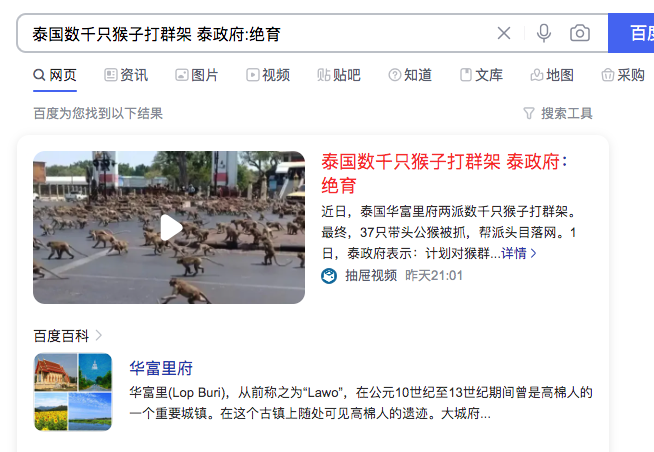The image size is (654, 452).
Task: Select the 地图 tab
Action: 552,75
